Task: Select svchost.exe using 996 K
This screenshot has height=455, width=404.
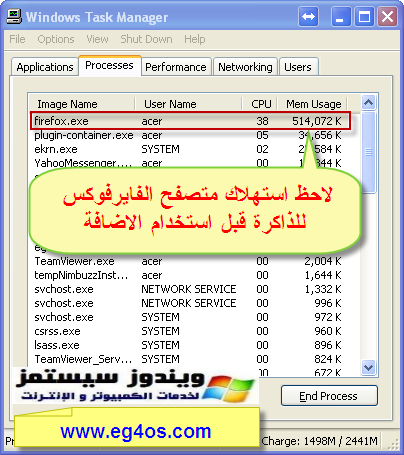Action: pyautogui.click(x=188, y=303)
